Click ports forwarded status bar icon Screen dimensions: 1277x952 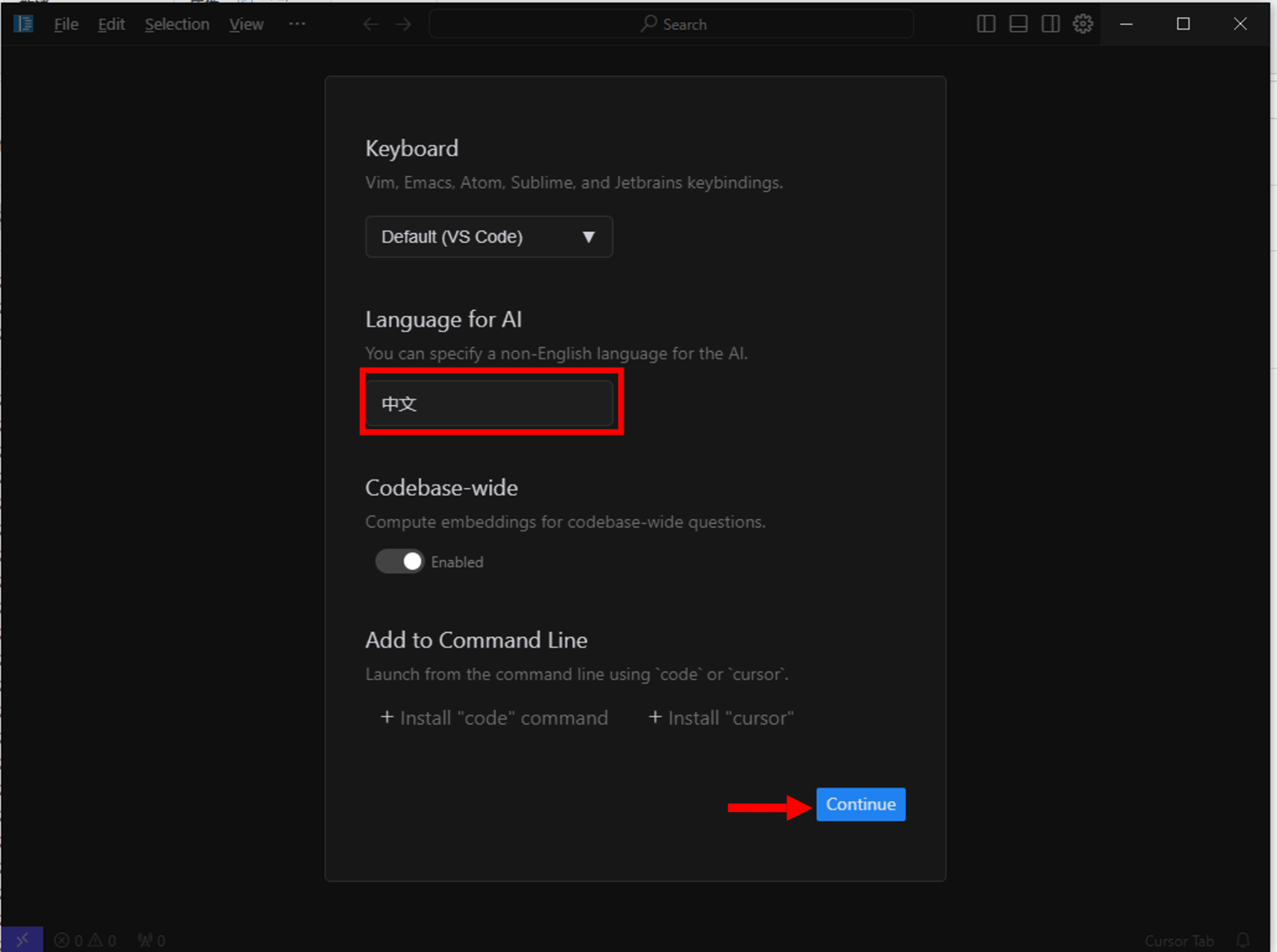(x=152, y=941)
